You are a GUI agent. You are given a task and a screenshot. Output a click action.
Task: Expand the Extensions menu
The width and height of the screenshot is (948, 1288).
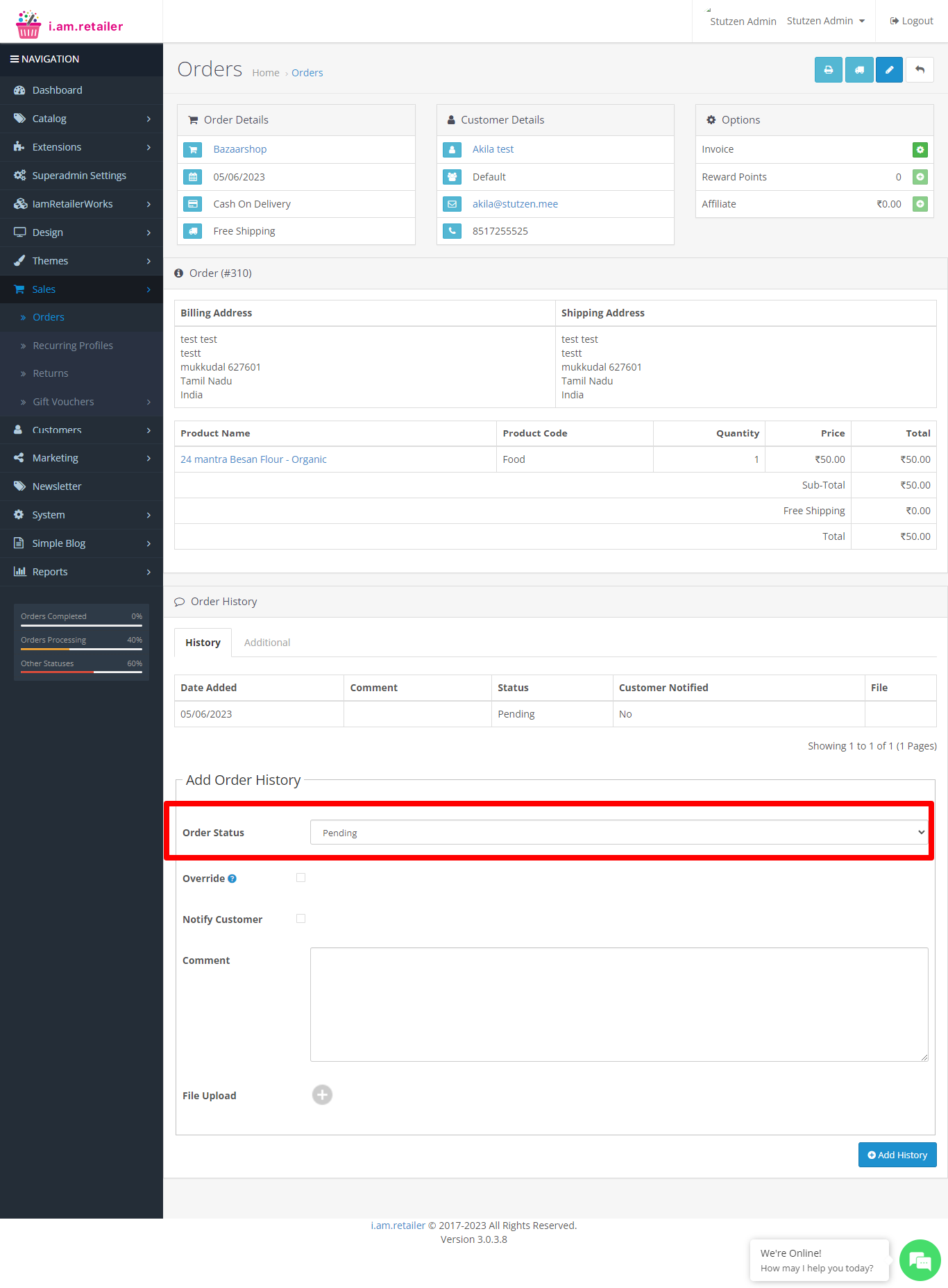81,147
